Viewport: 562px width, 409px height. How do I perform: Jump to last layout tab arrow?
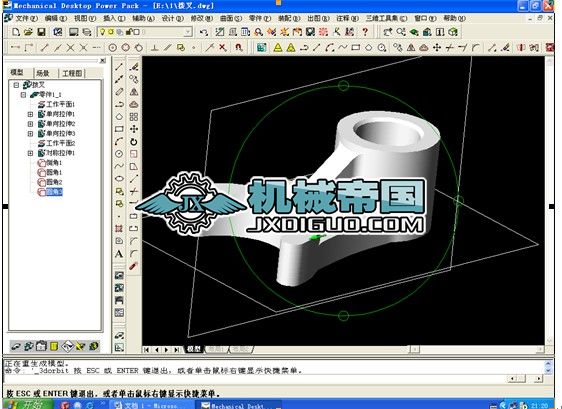click(x=177, y=349)
